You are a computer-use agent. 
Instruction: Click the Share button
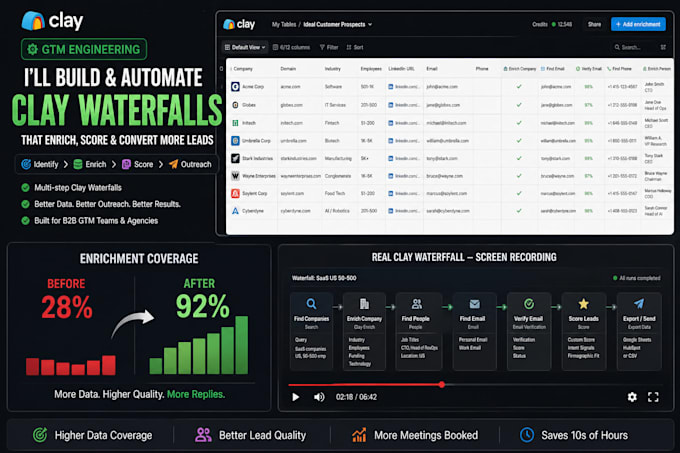pos(594,24)
